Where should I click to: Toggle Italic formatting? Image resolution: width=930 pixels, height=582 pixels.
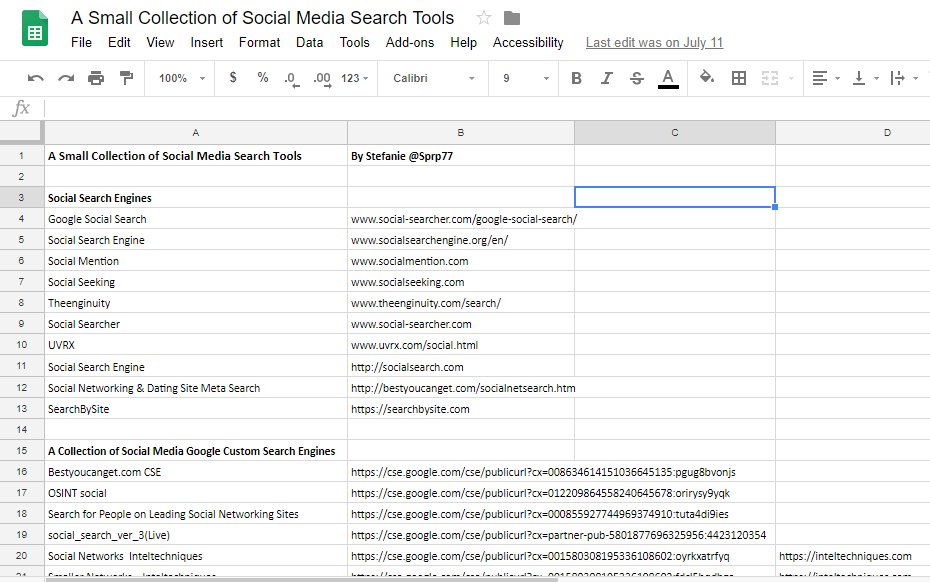coord(606,78)
